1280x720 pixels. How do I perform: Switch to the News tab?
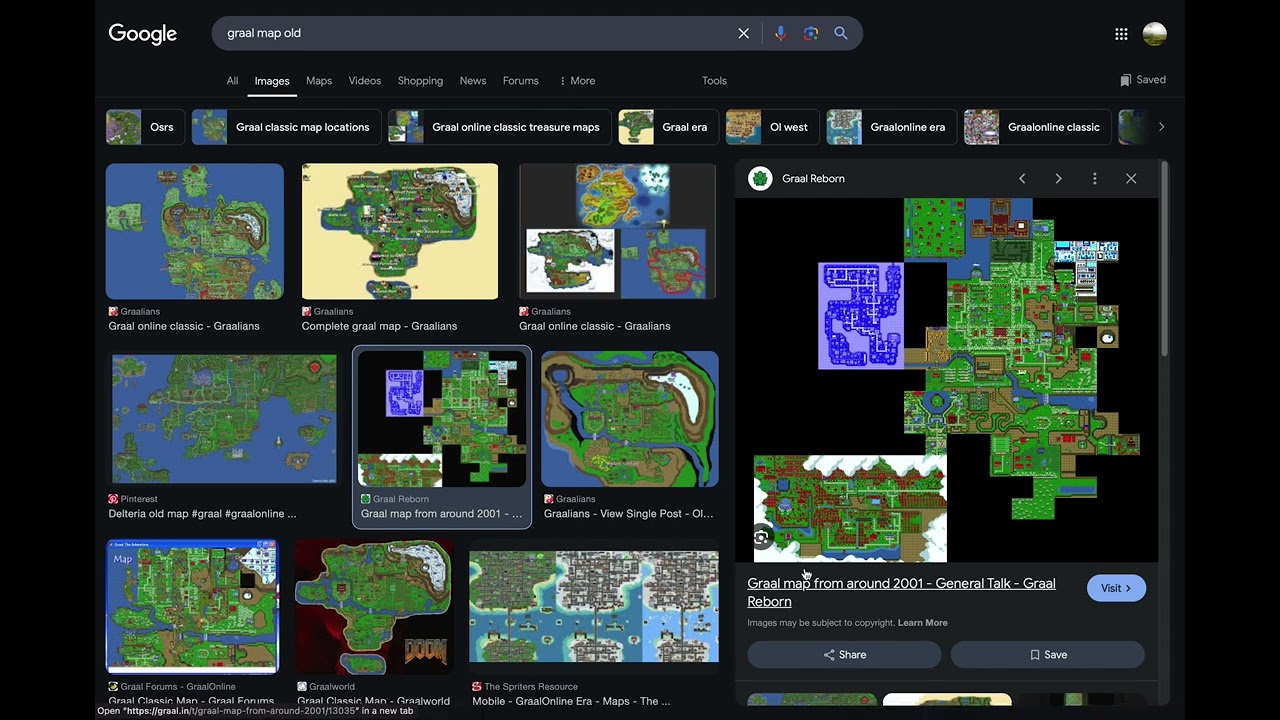coord(473,81)
